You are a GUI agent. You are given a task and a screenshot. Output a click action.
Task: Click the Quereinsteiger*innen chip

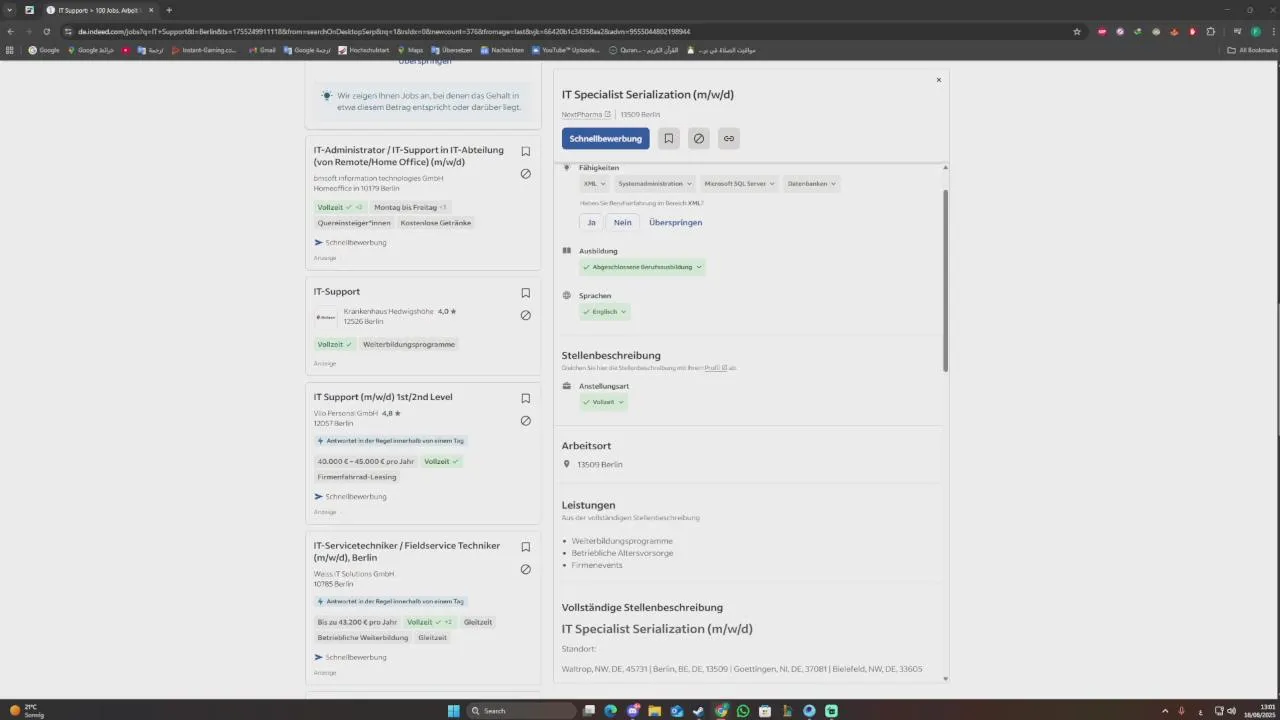click(x=354, y=223)
